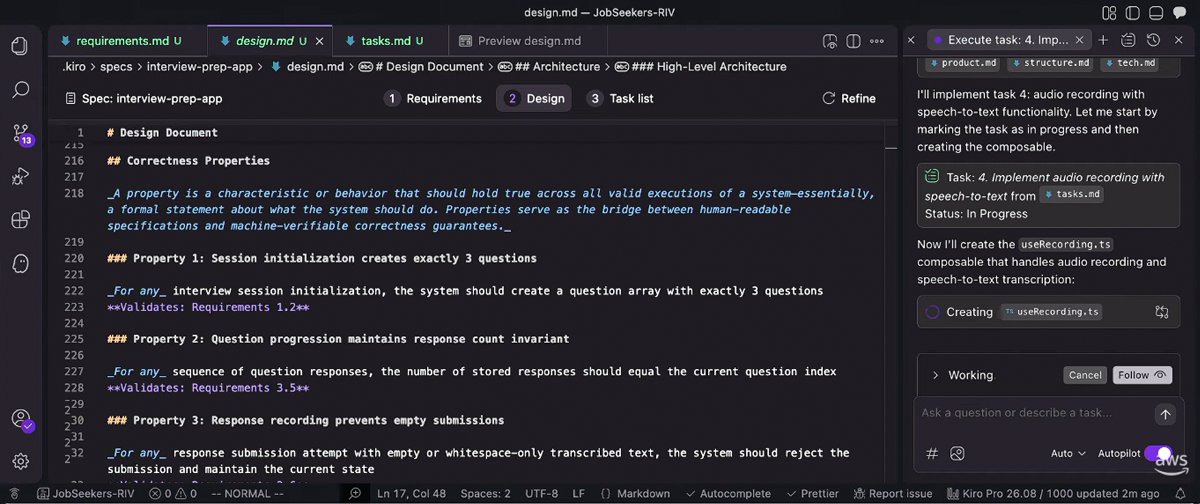Open the Accounts menu icon
1200x504 pixels.
pyautogui.click(x=20, y=419)
